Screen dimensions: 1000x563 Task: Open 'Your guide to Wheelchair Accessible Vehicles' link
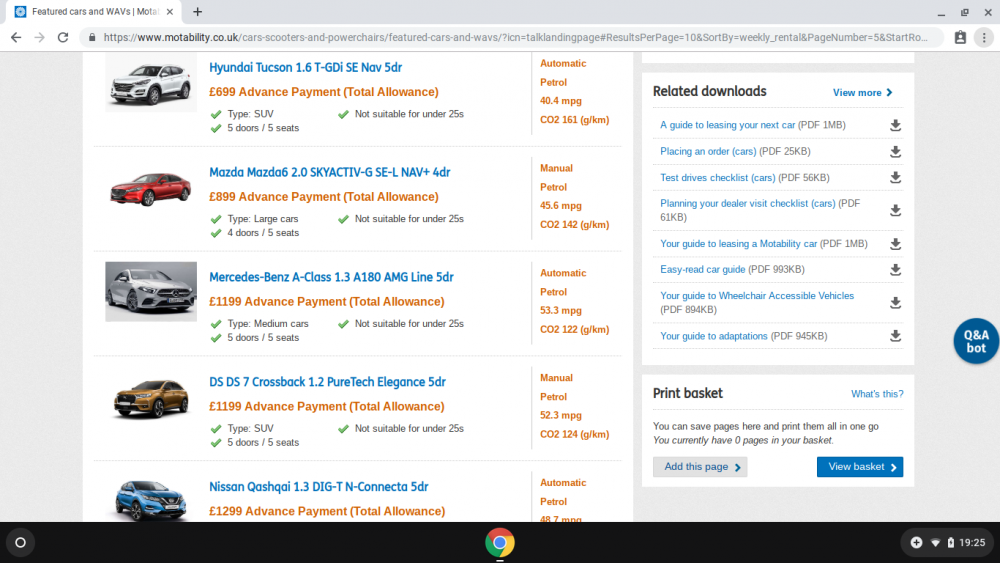pos(756,296)
